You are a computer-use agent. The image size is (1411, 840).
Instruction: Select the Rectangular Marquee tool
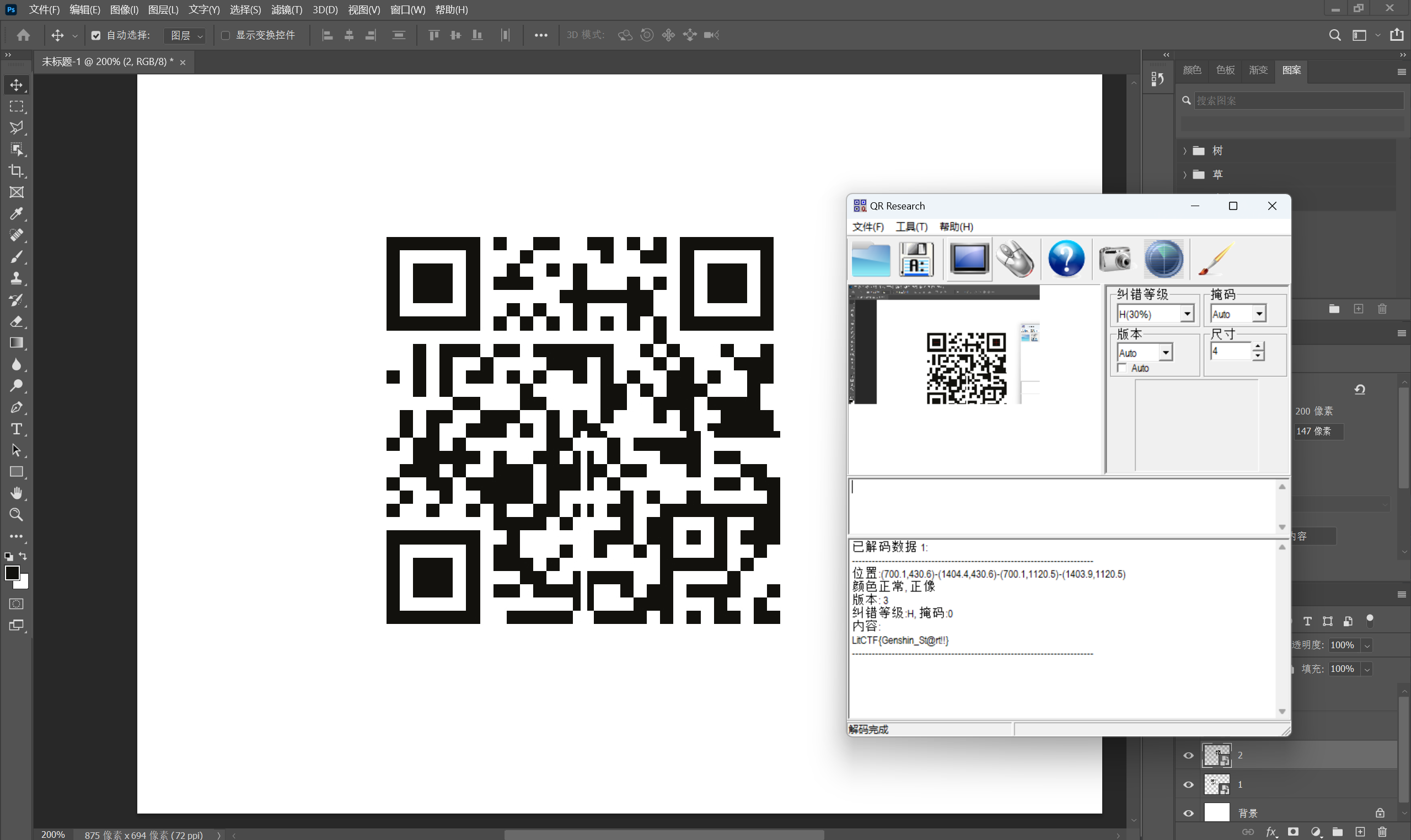click(x=17, y=106)
